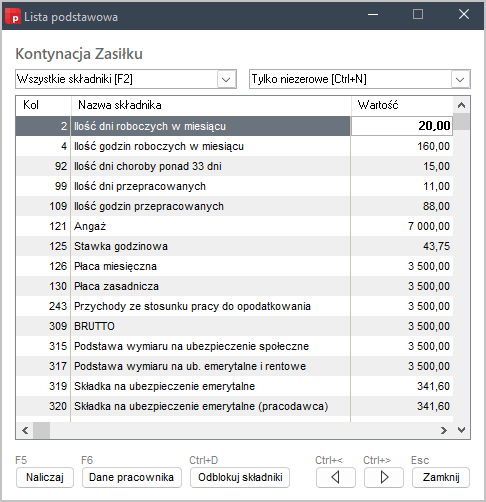Select row 'Ilość dni roboczych w miesiącu'
Screen dimensions: 486x502
[x=234, y=126]
